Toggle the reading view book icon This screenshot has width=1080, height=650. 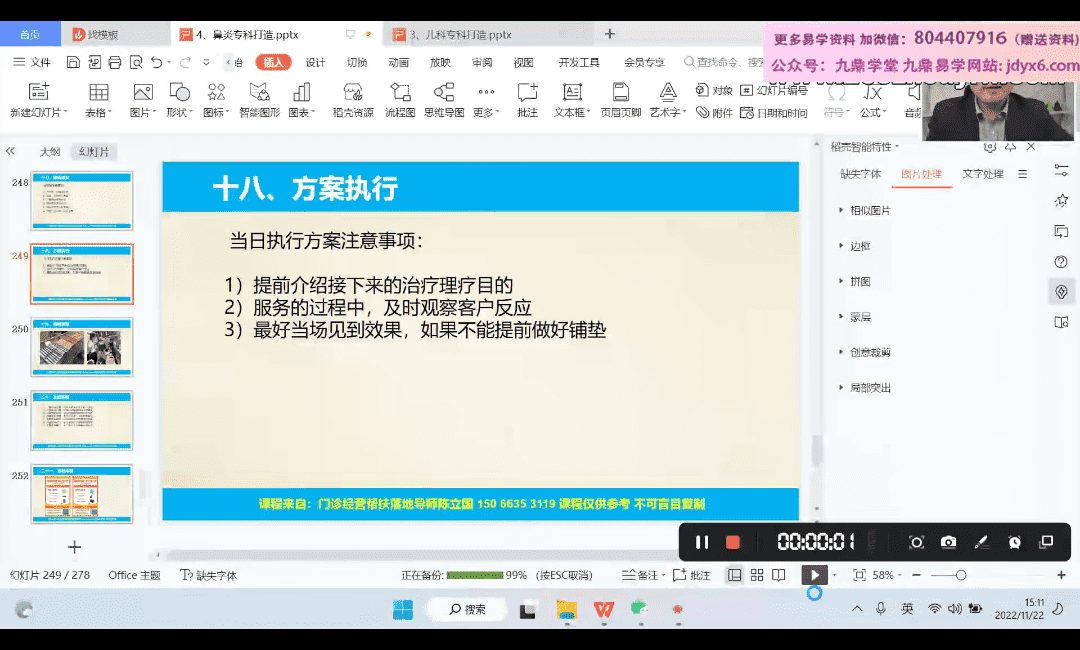tap(779, 575)
